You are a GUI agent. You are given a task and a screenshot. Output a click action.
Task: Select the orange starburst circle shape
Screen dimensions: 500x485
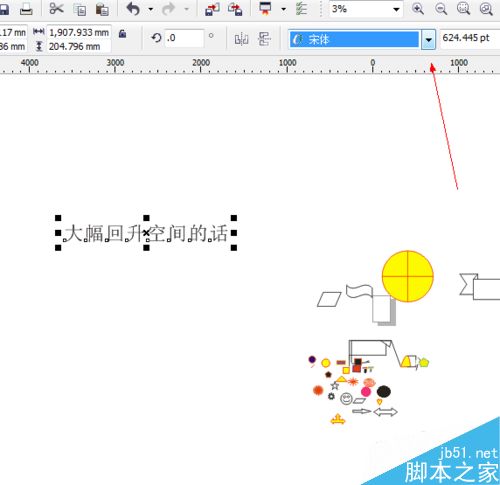pos(318,390)
